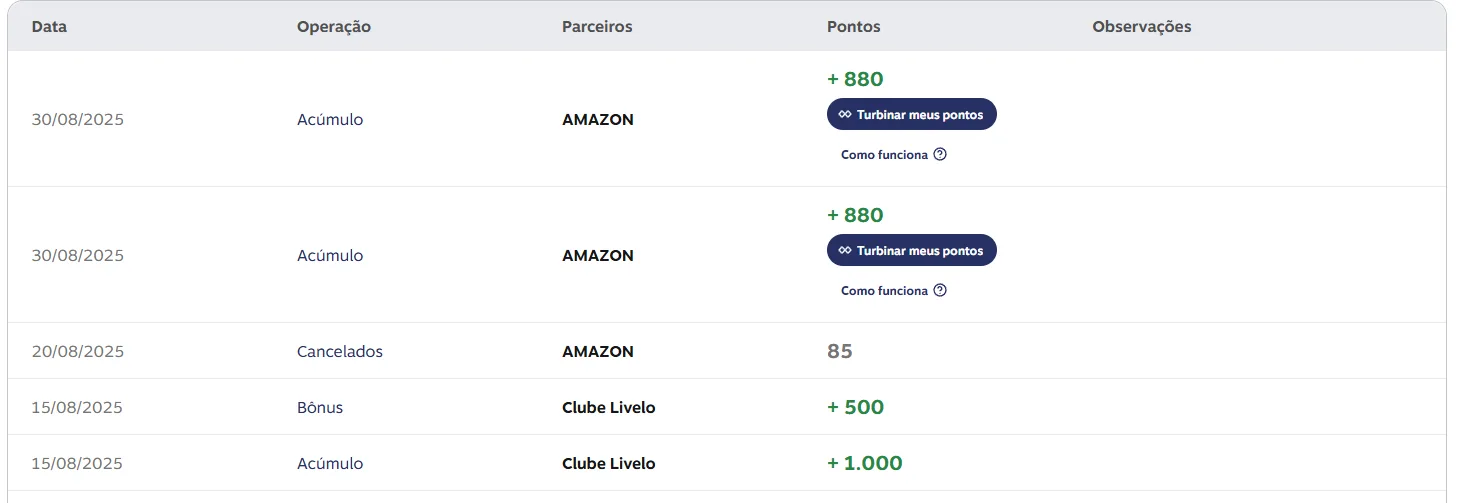Image resolution: width=1462 pixels, height=503 pixels.
Task: Select the 20/08/2025 date cell
Action: (77, 352)
